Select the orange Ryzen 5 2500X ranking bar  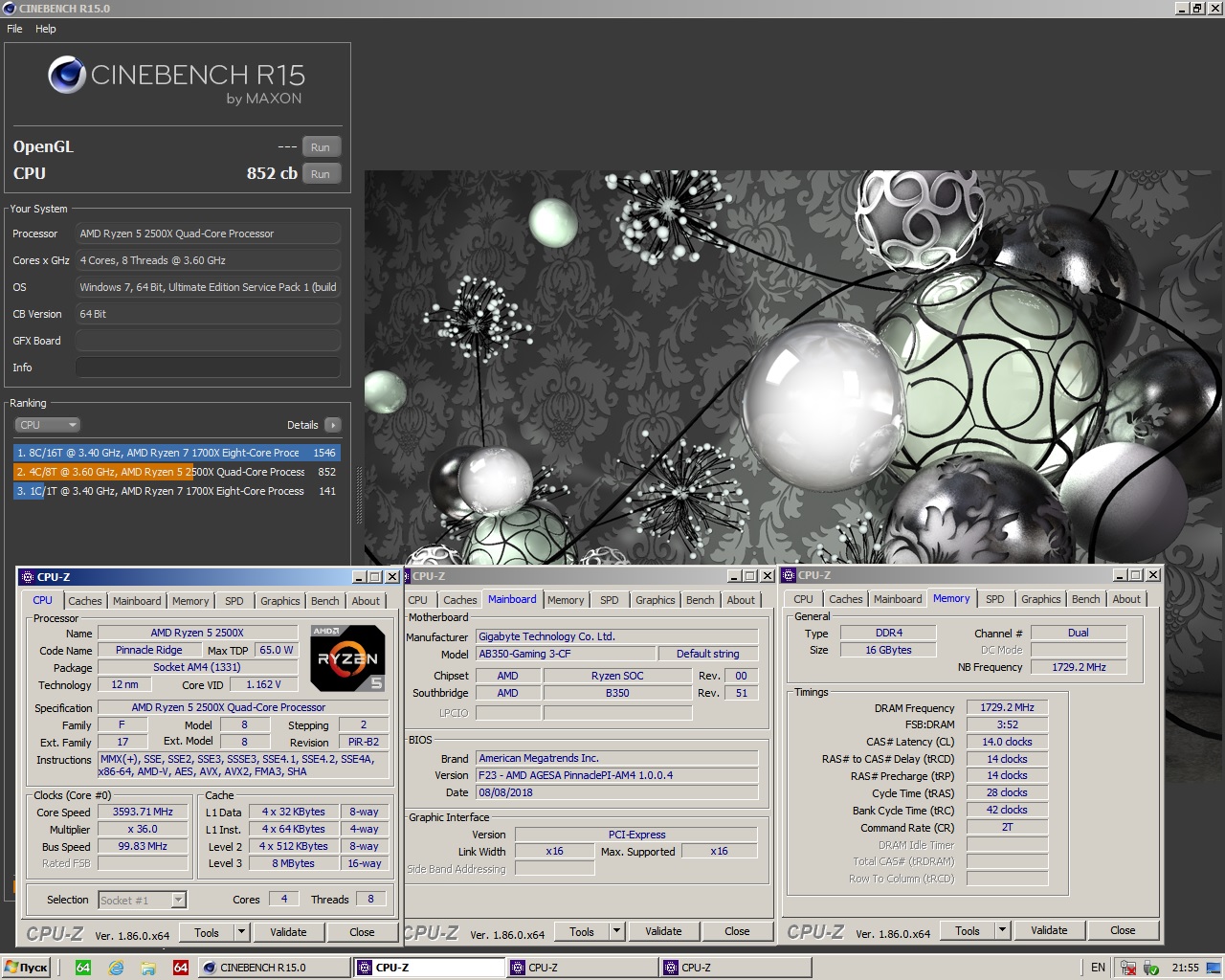click(177, 472)
